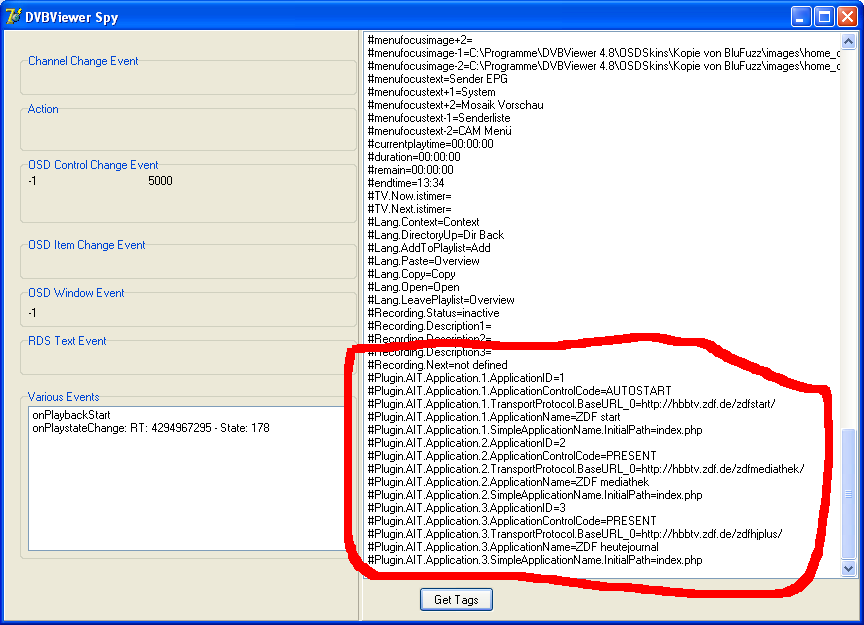The width and height of the screenshot is (864, 625).
Task: Click the #Lang.Copy=Copy tag line
Action: 411,274
